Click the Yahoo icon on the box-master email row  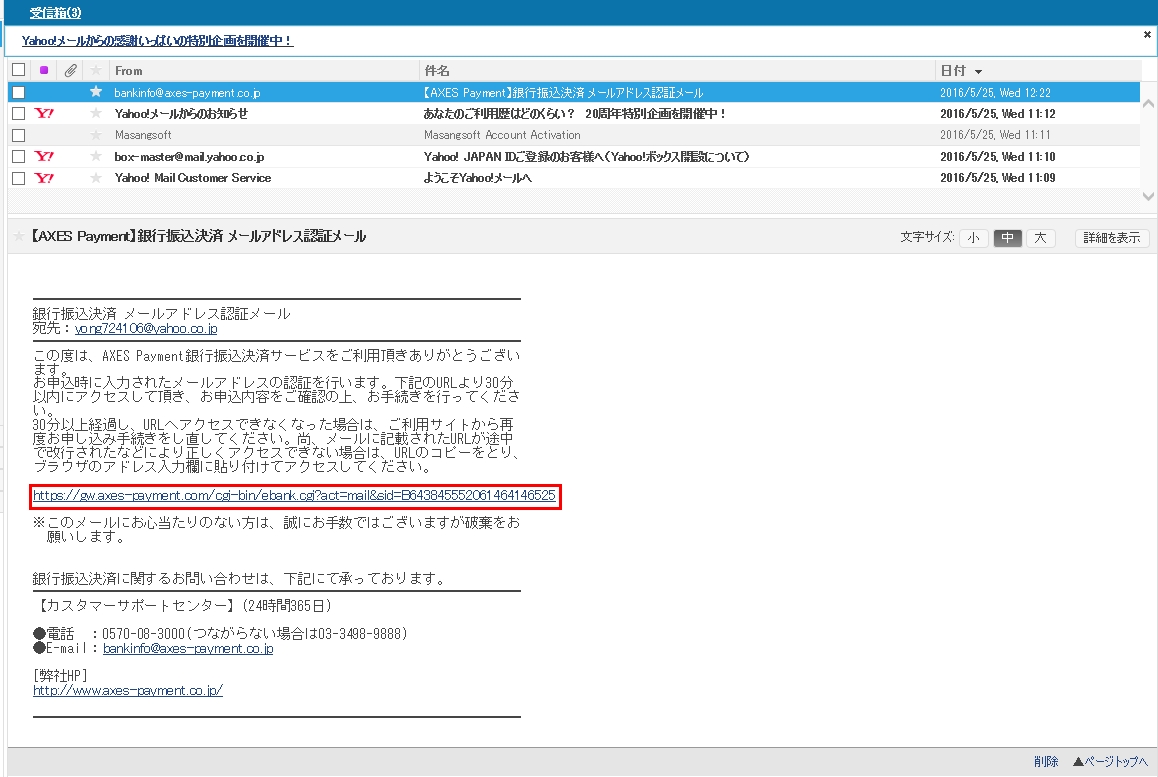pyautogui.click(x=44, y=157)
